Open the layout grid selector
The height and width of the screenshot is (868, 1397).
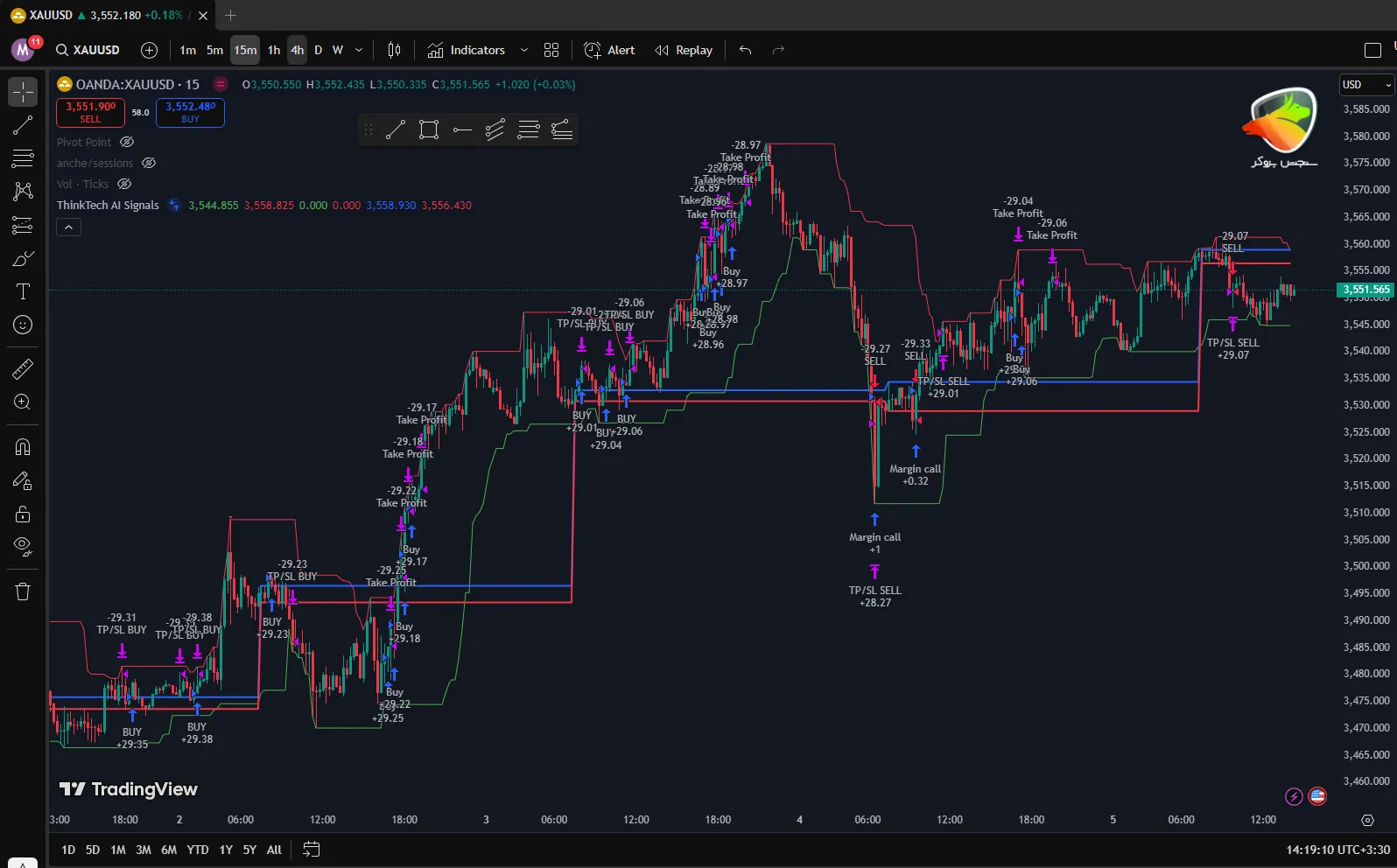click(551, 50)
